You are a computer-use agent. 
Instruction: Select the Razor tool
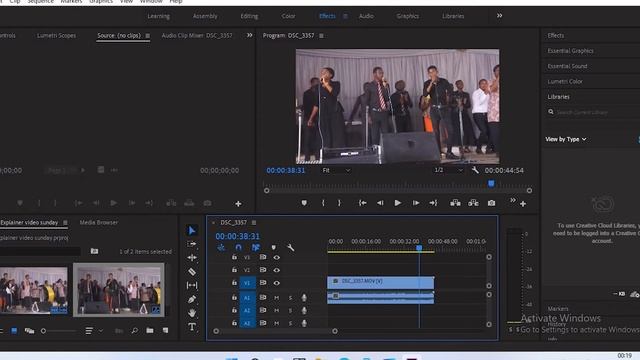tap(191, 271)
